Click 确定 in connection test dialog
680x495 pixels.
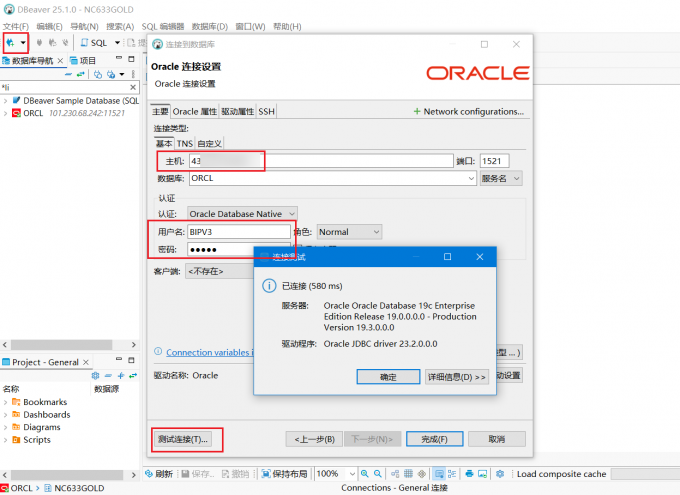click(x=388, y=377)
